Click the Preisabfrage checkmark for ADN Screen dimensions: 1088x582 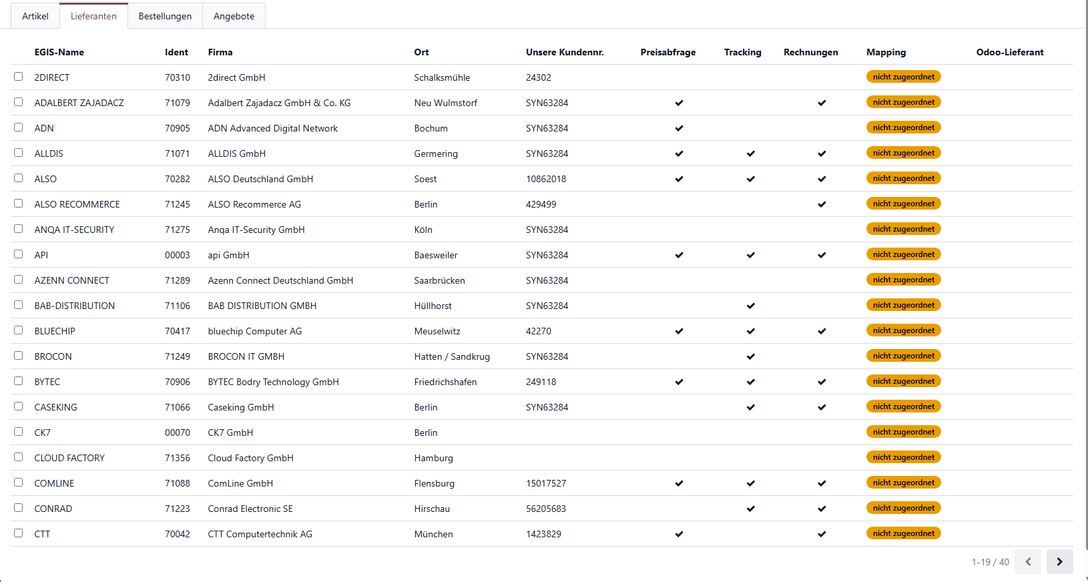(x=679, y=128)
